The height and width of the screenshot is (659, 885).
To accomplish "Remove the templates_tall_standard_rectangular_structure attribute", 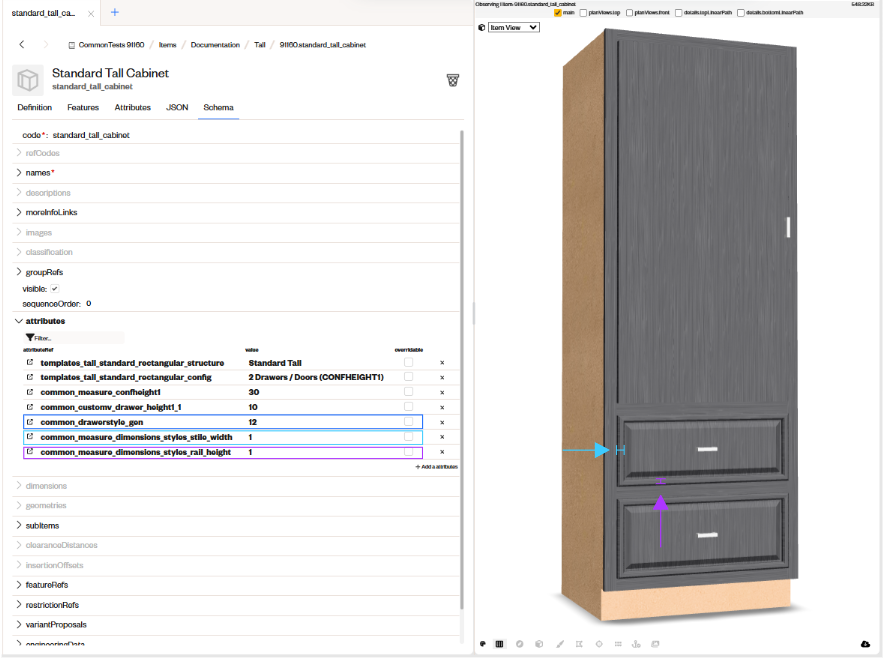I will click(442, 363).
